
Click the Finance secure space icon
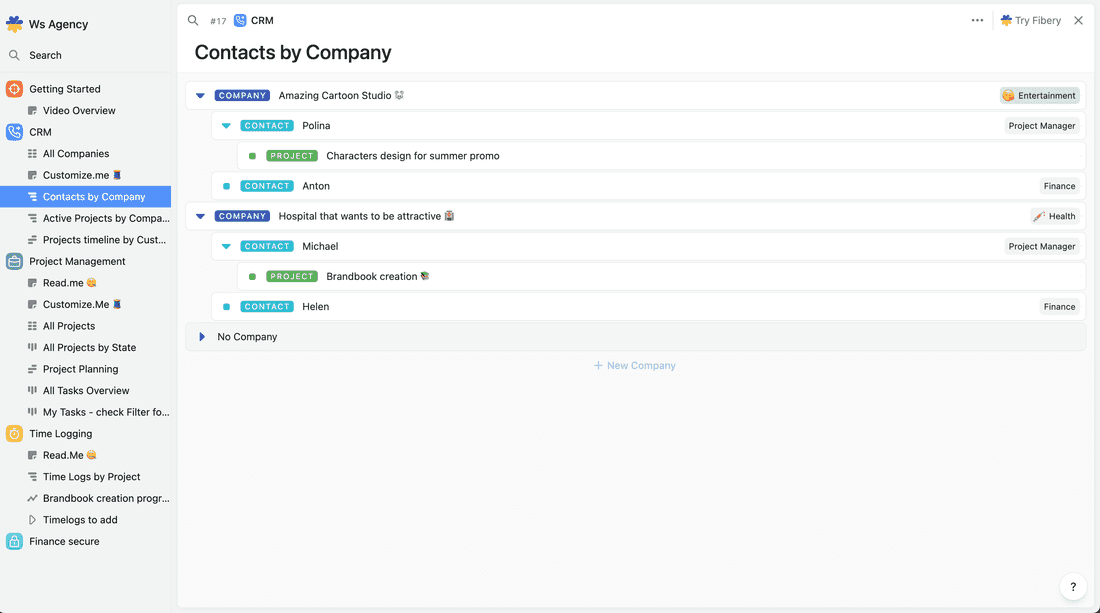pyautogui.click(x=14, y=541)
